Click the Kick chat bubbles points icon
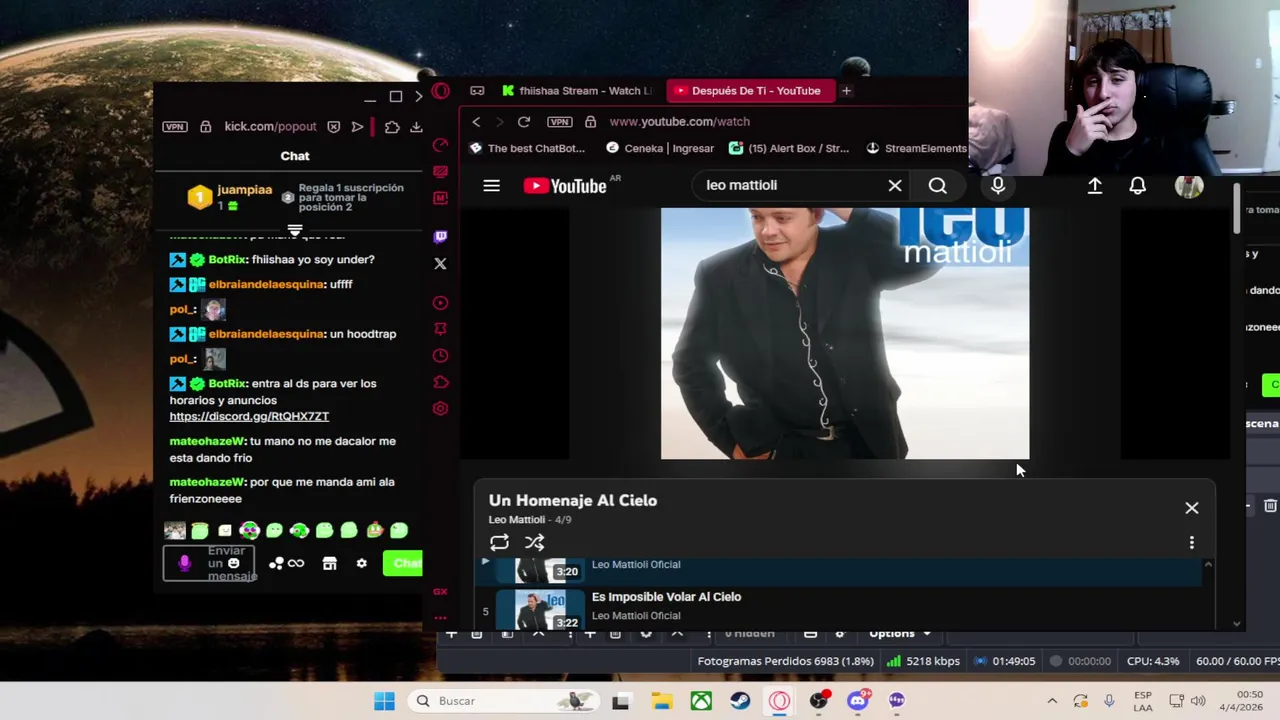The image size is (1280, 720). (276, 564)
